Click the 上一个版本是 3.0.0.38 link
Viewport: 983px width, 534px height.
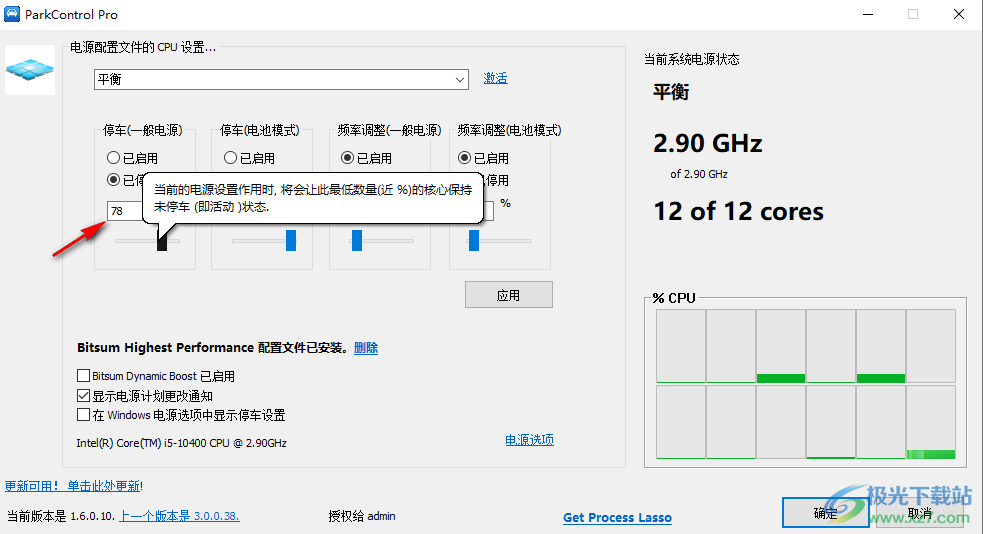pos(179,516)
